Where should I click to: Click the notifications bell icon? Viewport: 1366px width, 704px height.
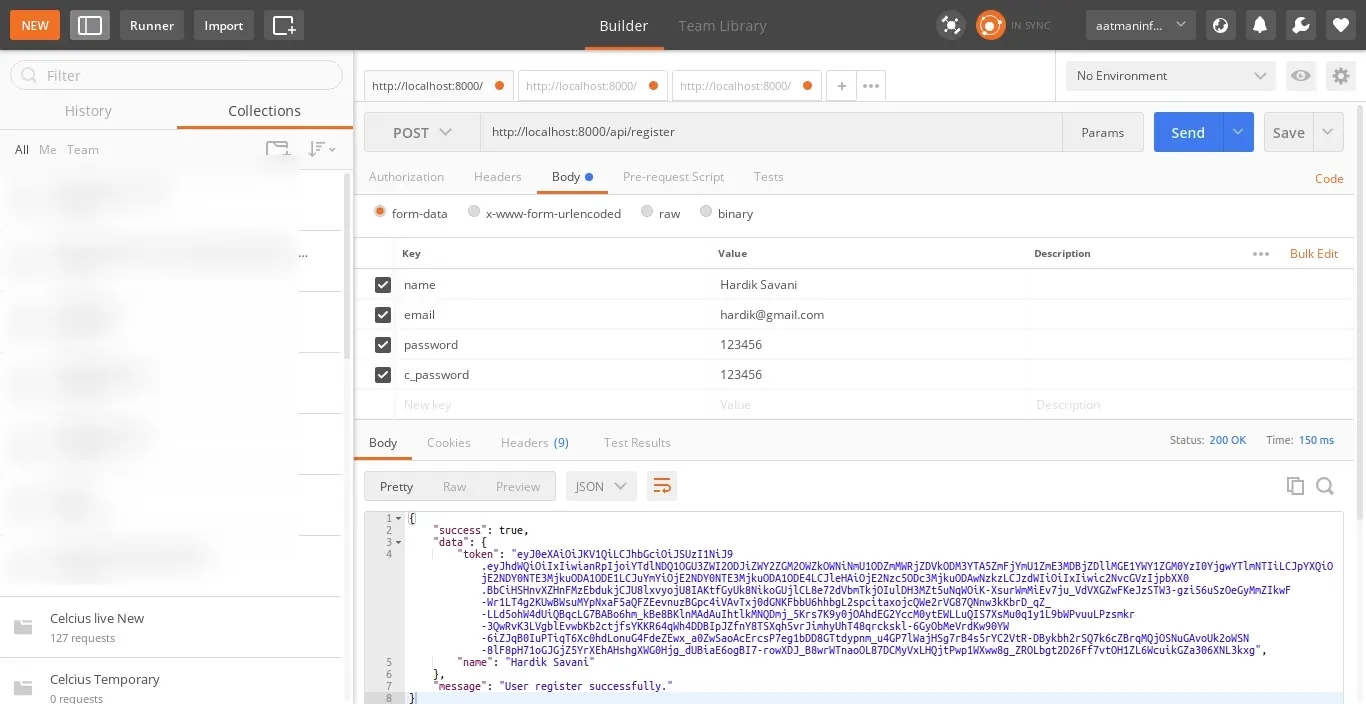[x=1261, y=25]
